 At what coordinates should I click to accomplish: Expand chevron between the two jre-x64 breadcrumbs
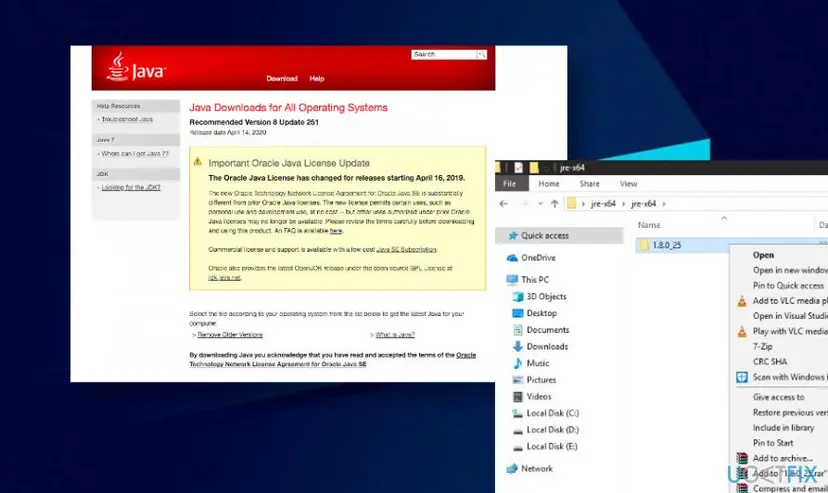pos(624,204)
